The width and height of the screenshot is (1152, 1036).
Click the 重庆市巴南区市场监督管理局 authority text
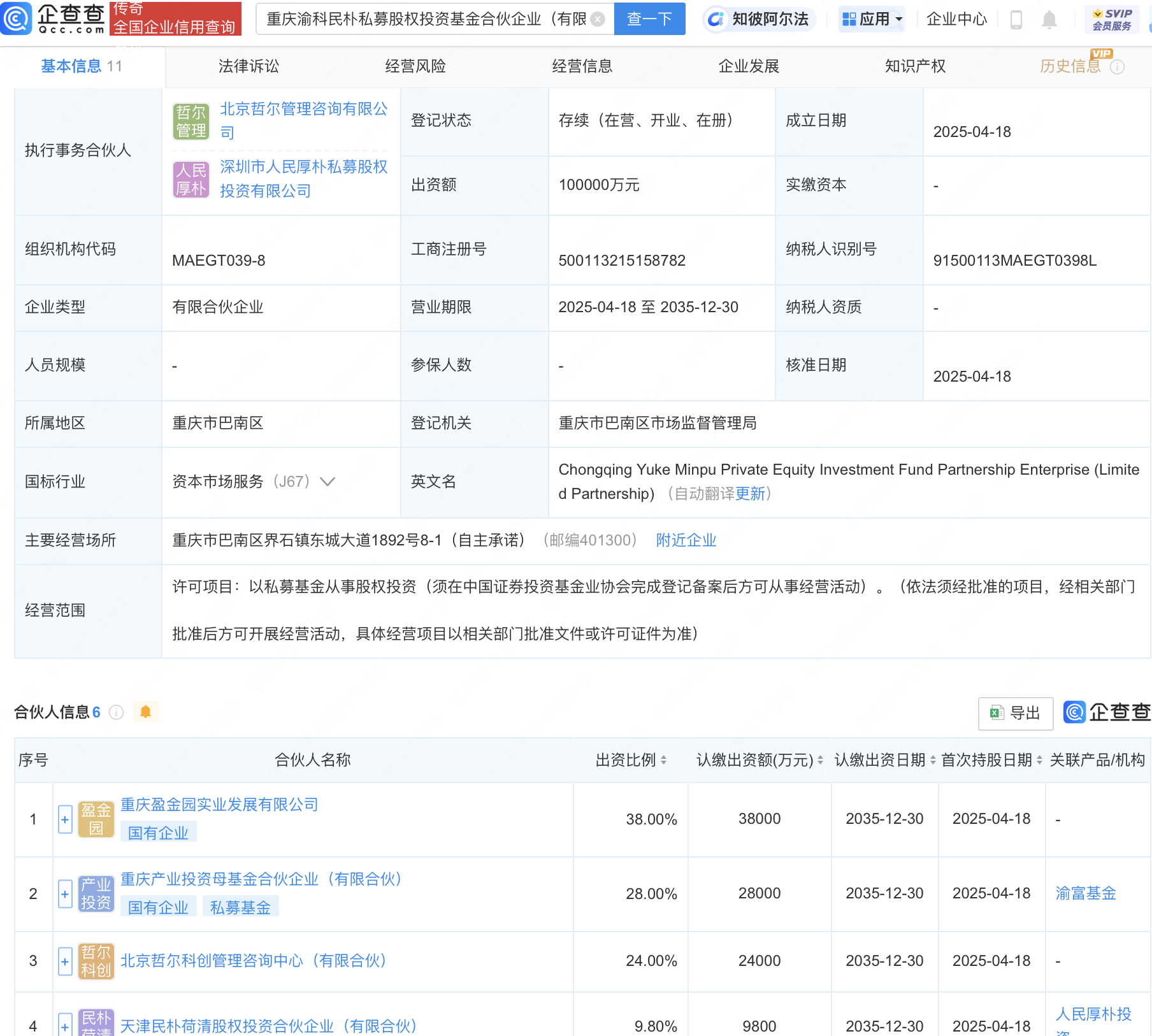tap(658, 423)
